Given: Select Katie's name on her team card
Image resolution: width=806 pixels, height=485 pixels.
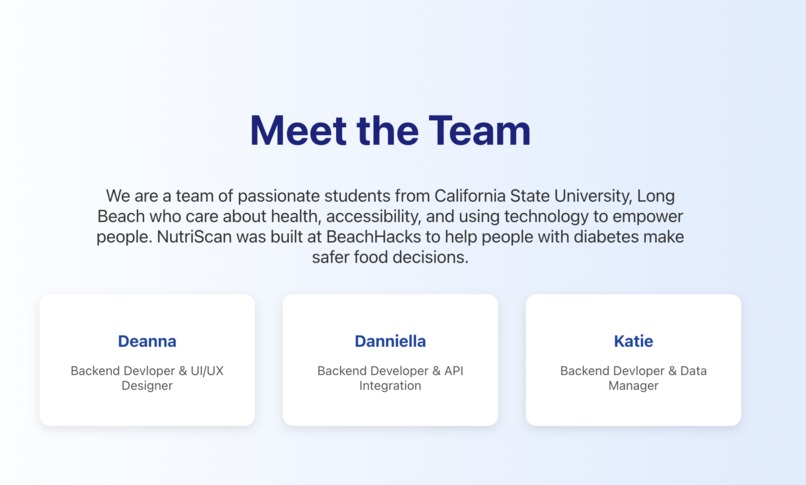Looking at the screenshot, I should 633,341.
